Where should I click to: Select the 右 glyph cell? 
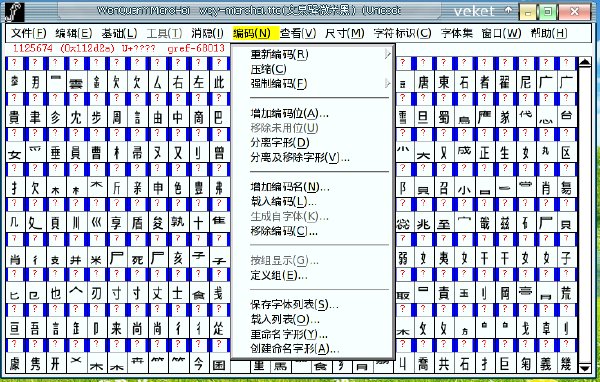178,82
